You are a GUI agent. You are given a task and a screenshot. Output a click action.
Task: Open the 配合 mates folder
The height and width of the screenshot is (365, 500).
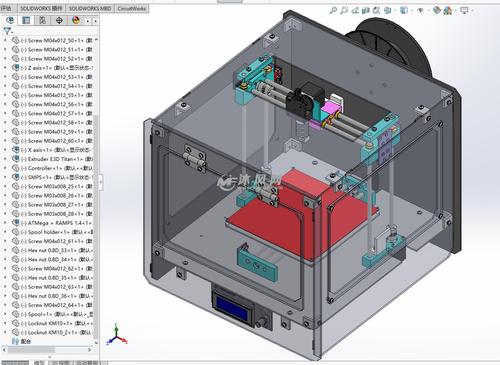click(x=21, y=341)
